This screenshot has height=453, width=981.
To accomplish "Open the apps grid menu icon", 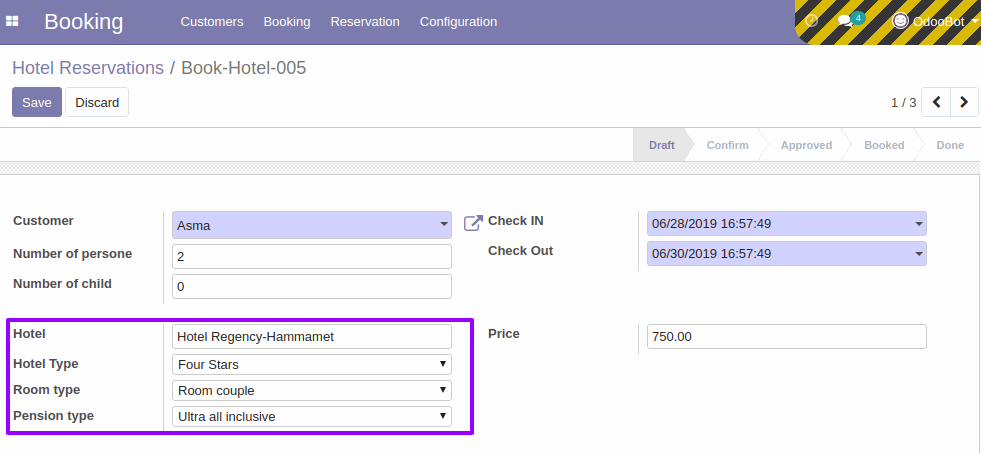I will tap(12, 21).
